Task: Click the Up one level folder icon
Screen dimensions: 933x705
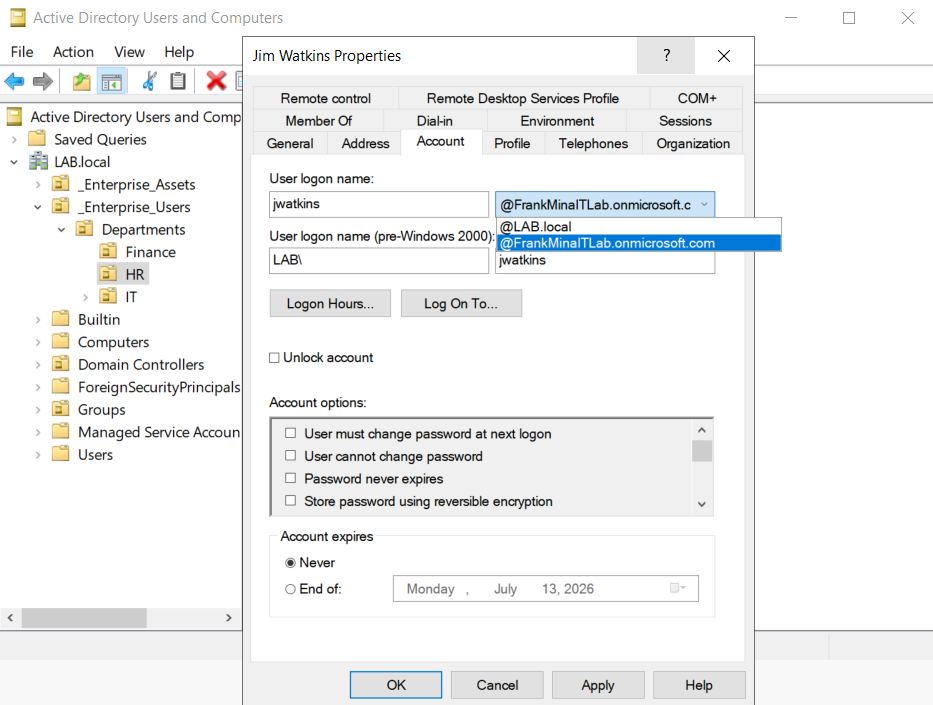Action: point(82,81)
